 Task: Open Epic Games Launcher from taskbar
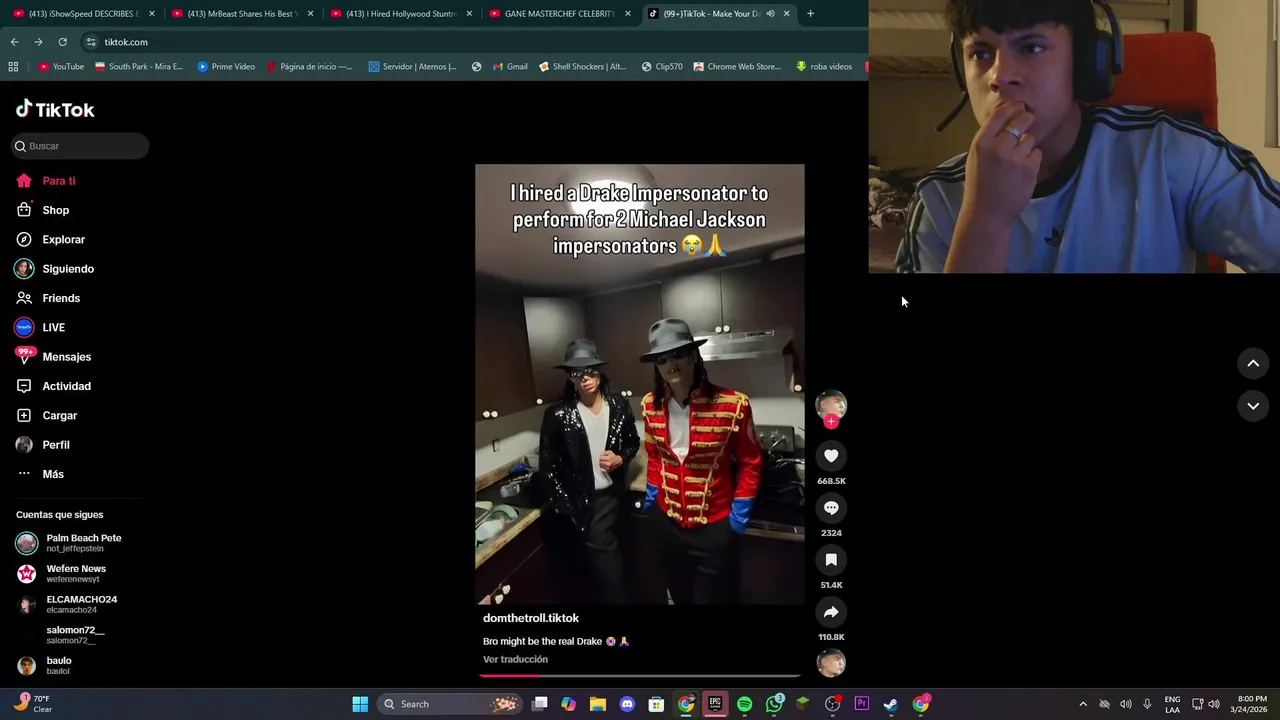coord(715,704)
